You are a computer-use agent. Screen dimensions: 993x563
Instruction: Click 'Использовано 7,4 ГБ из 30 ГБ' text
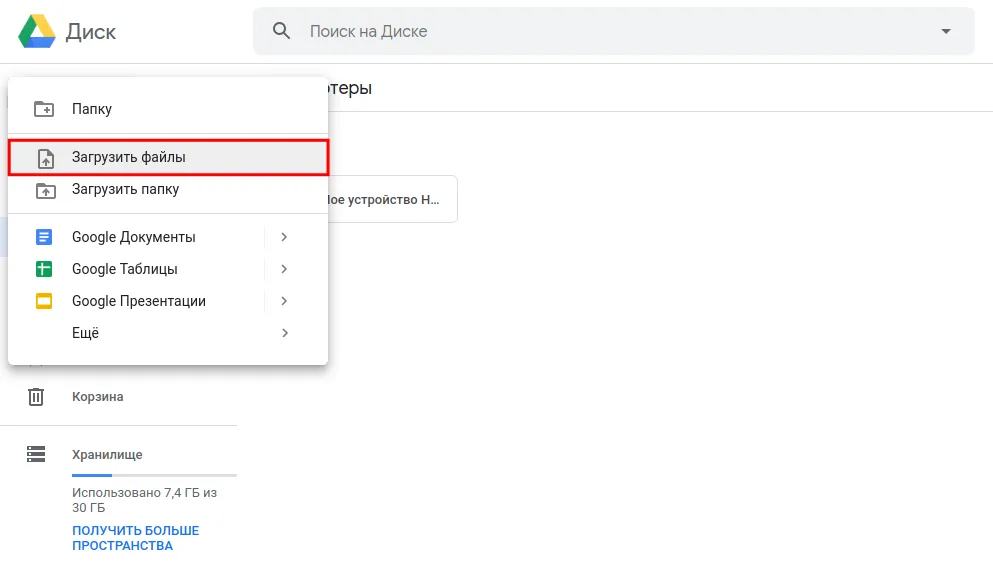click(144, 500)
